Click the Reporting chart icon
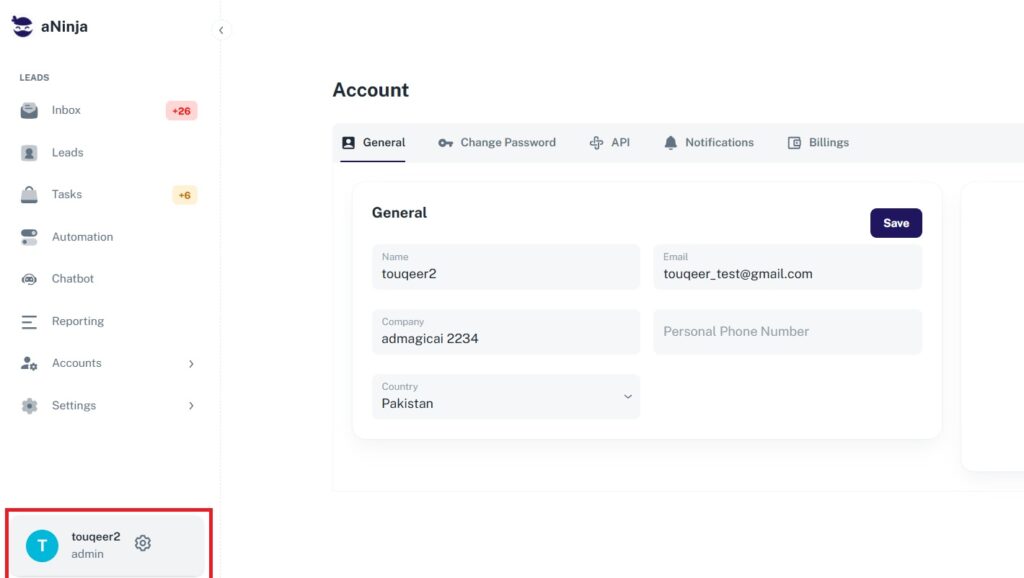Viewport: 1024px width, 578px height. point(30,322)
